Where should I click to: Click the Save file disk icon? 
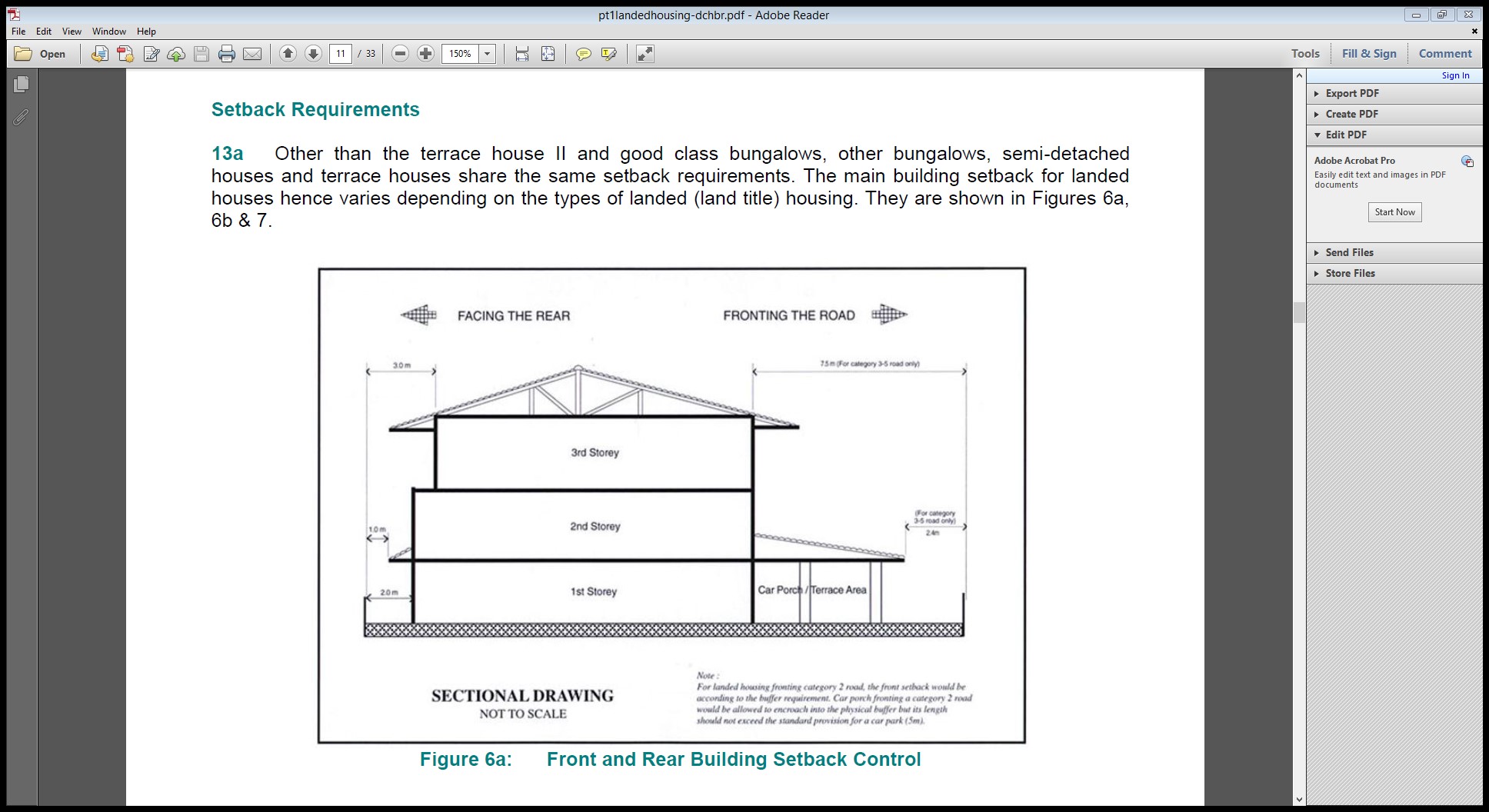(202, 54)
